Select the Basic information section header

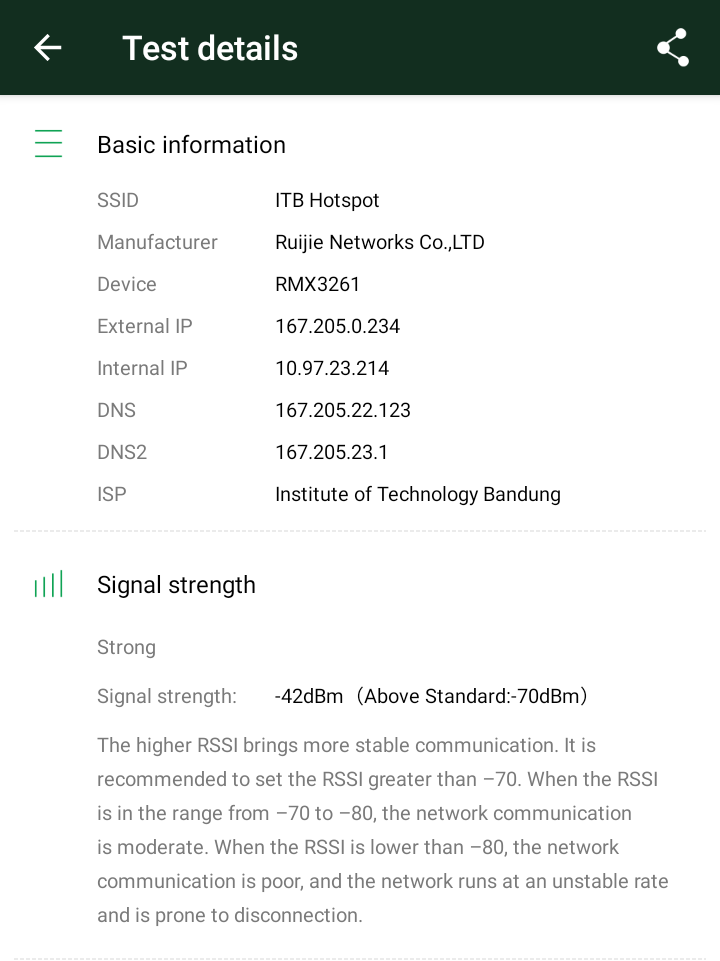pyautogui.click(x=191, y=145)
